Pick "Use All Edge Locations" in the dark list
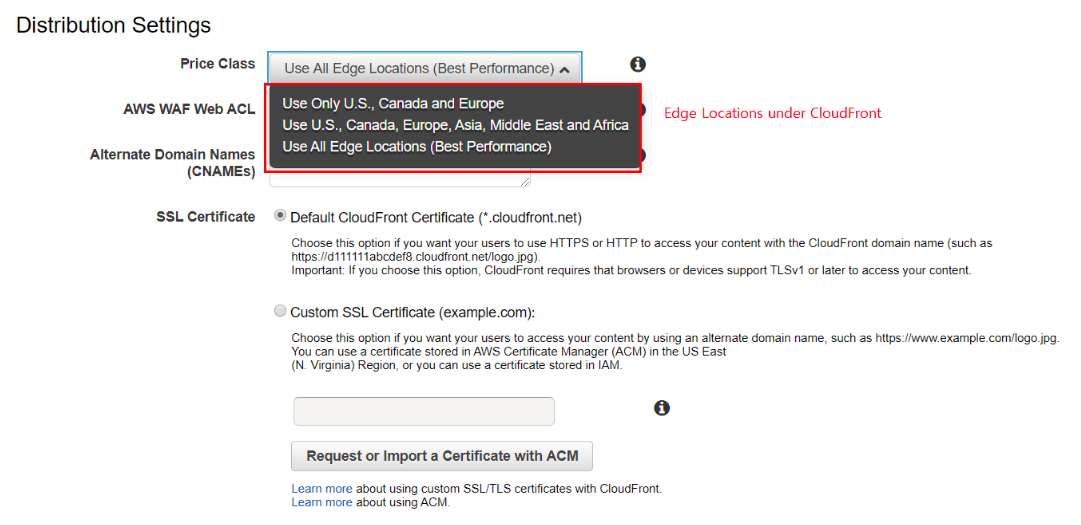This screenshot has height=525, width=1081. pos(416,146)
